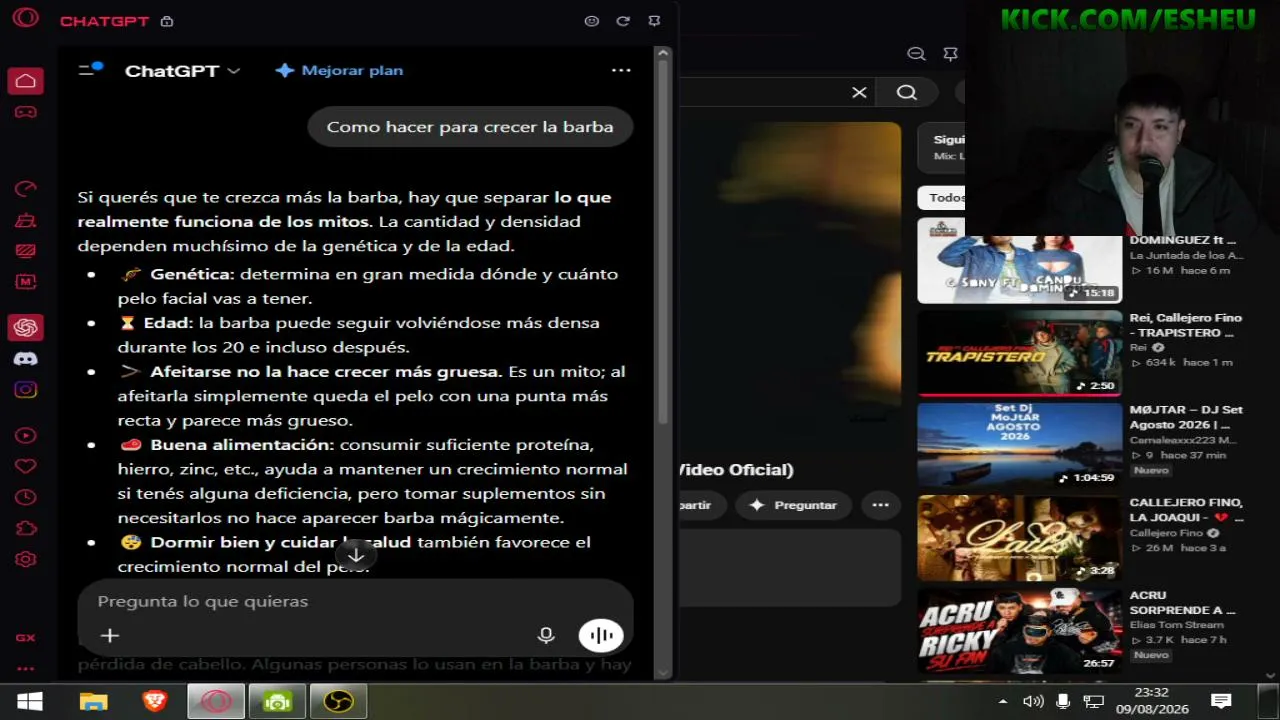
Task: Start ChatGPT voice mode
Action: click(601, 635)
